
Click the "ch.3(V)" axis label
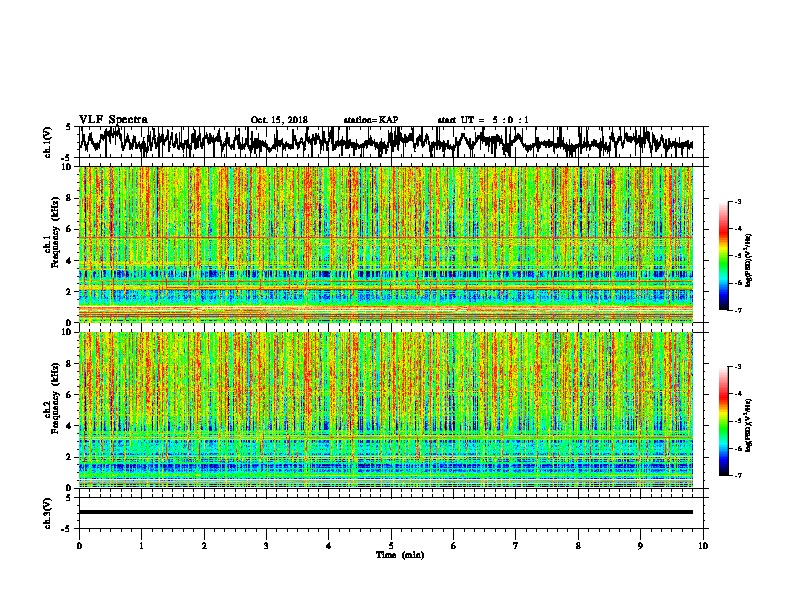[47, 513]
